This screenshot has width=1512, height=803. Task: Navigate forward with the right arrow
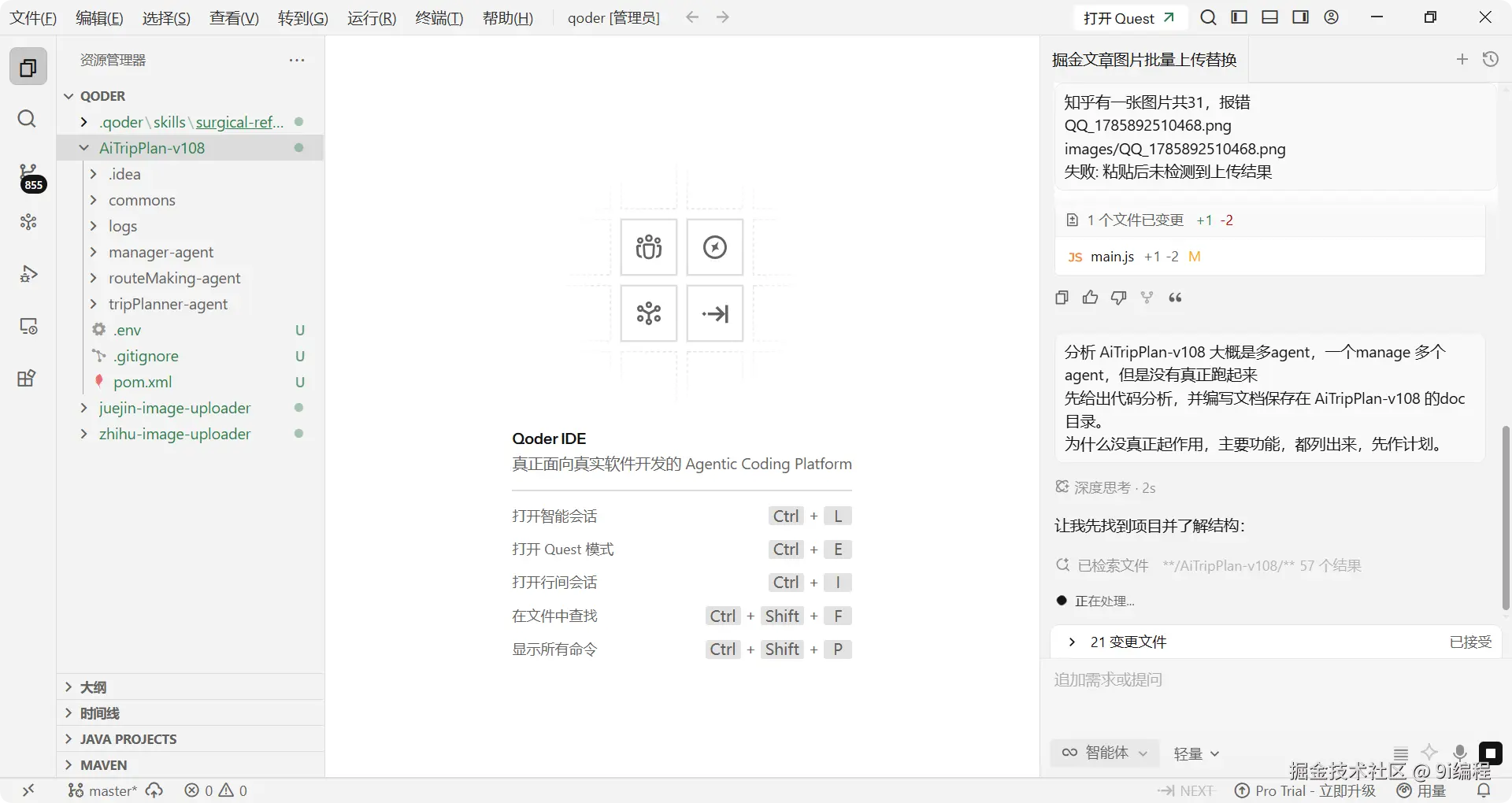[x=723, y=17]
